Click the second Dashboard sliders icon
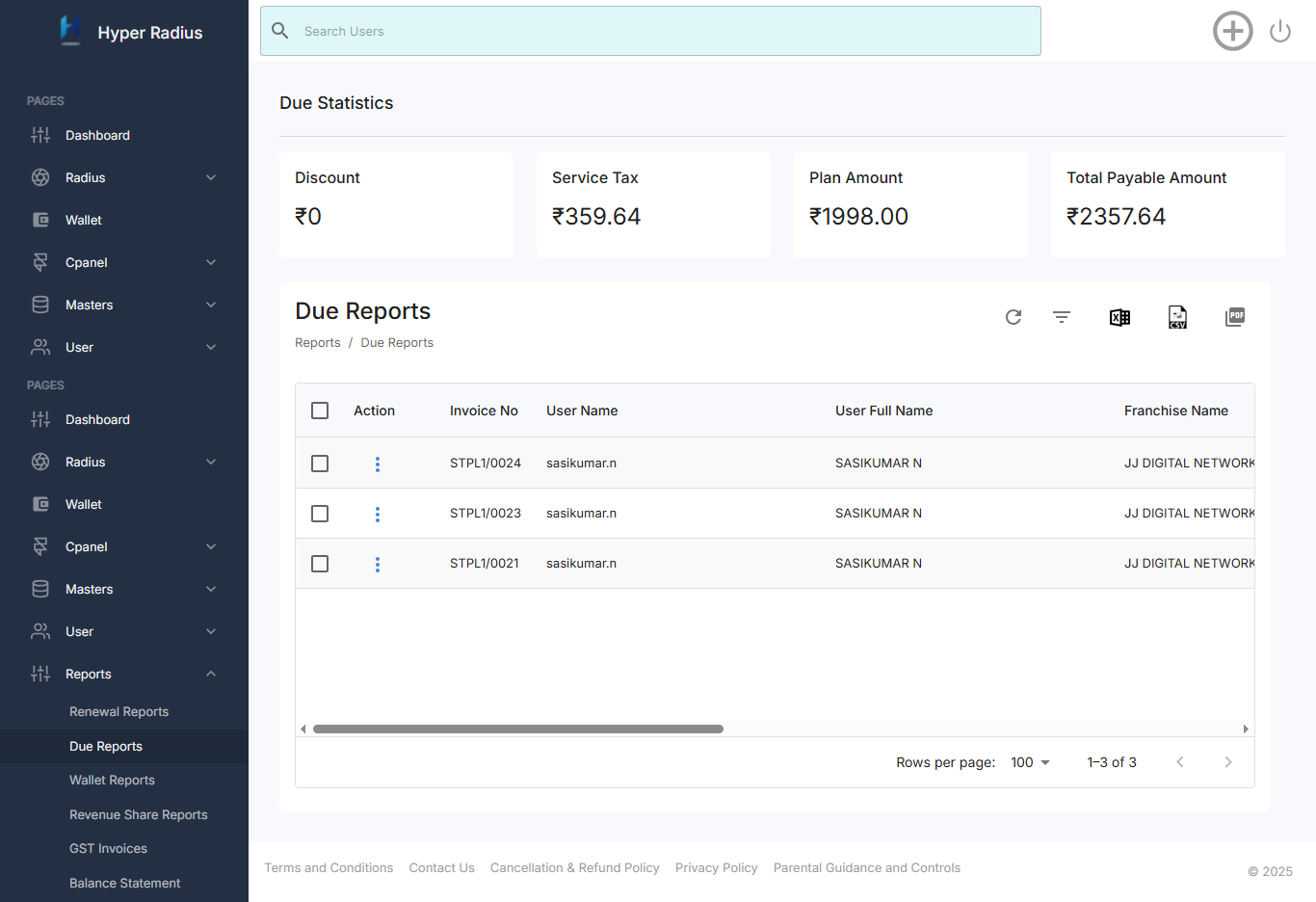This screenshot has width=1316, height=902. point(40,419)
